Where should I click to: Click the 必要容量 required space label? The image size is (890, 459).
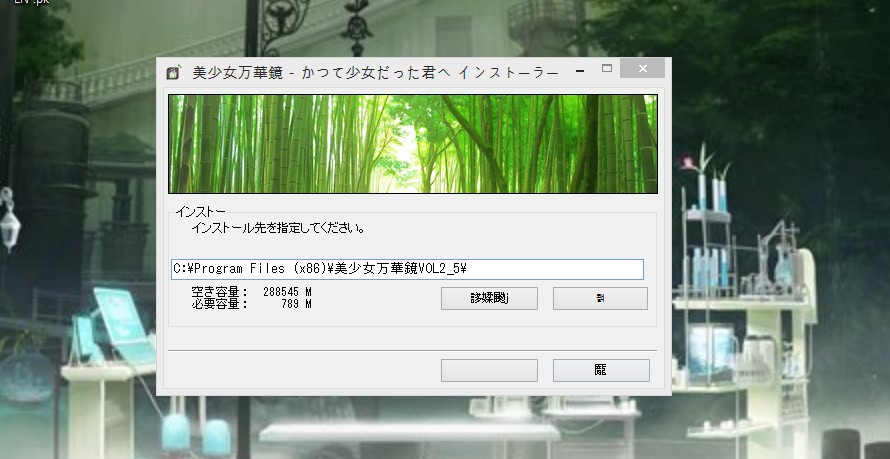[x=219, y=304]
